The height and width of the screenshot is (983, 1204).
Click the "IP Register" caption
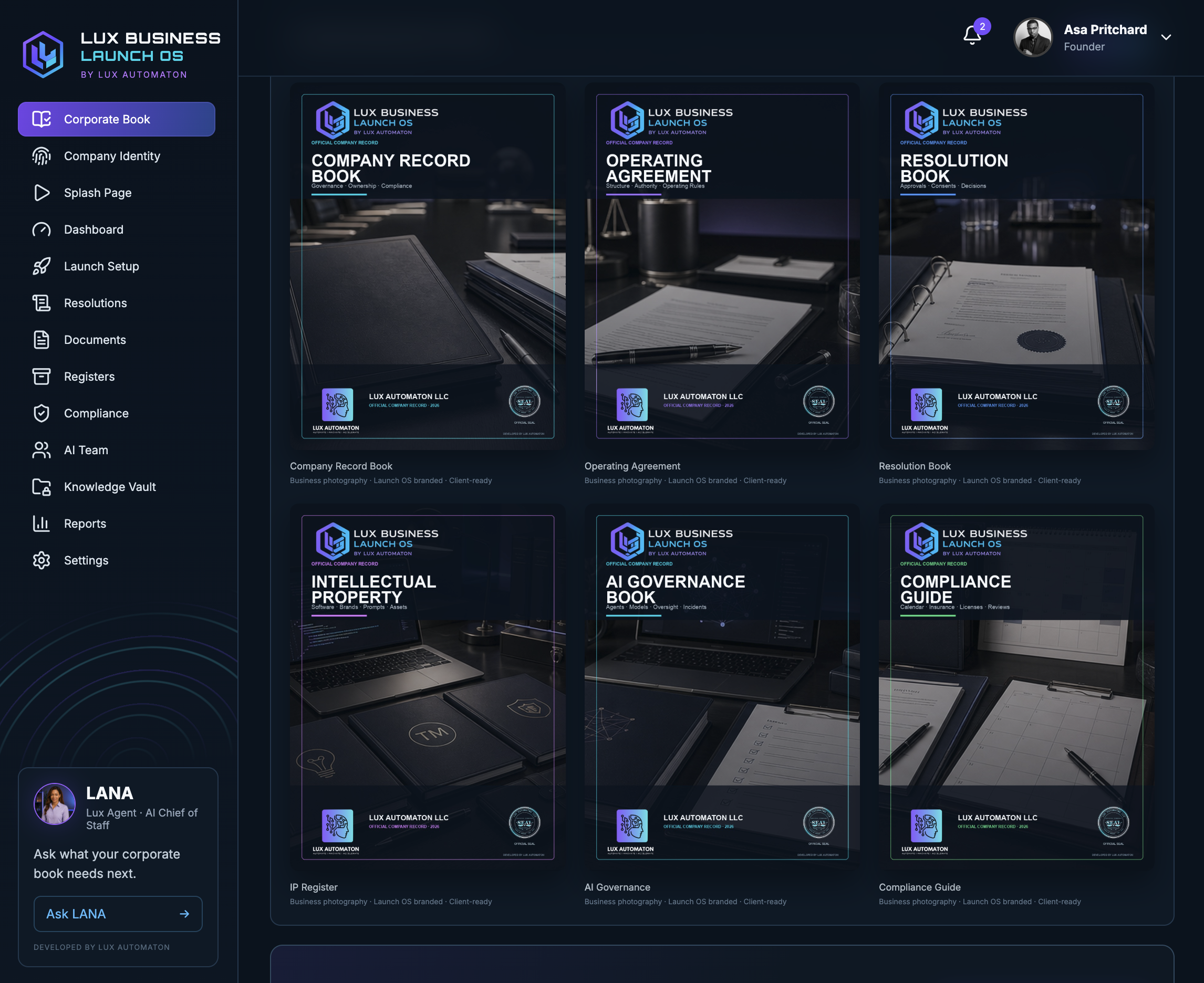coord(314,887)
